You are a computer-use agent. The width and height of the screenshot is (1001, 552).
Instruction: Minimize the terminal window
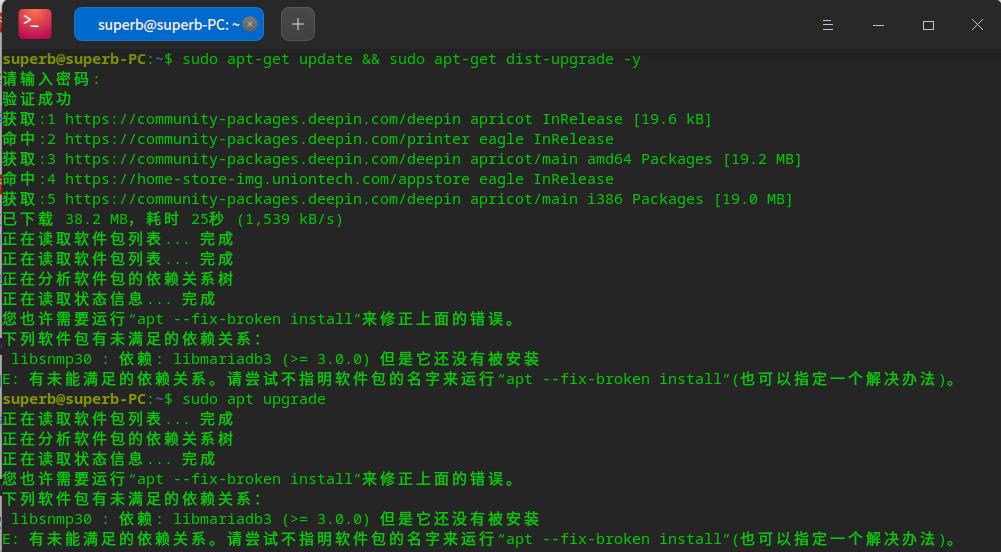[877, 25]
